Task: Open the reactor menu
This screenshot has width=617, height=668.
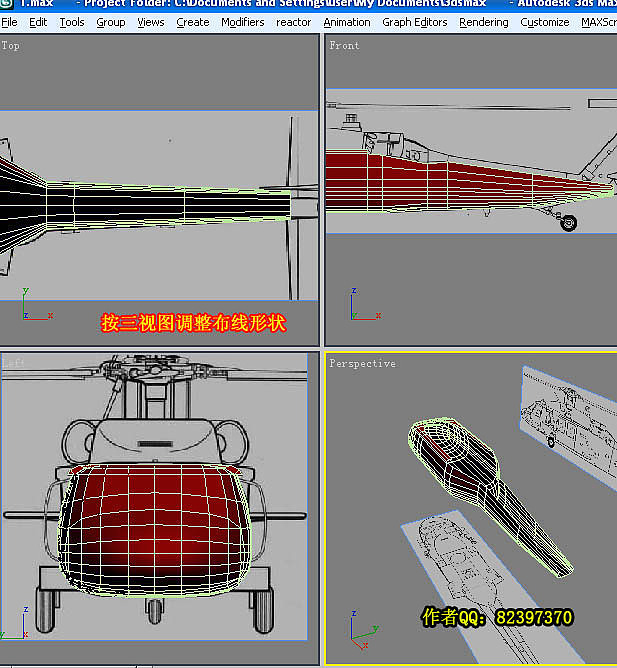Action: pyautogui.click(x=293, y=22)
